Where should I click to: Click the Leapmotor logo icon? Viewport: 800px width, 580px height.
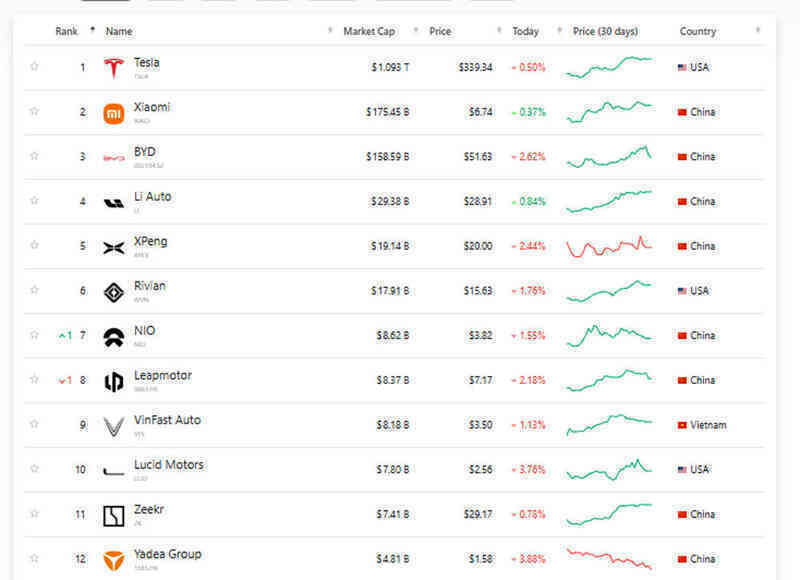click(114, 382)
